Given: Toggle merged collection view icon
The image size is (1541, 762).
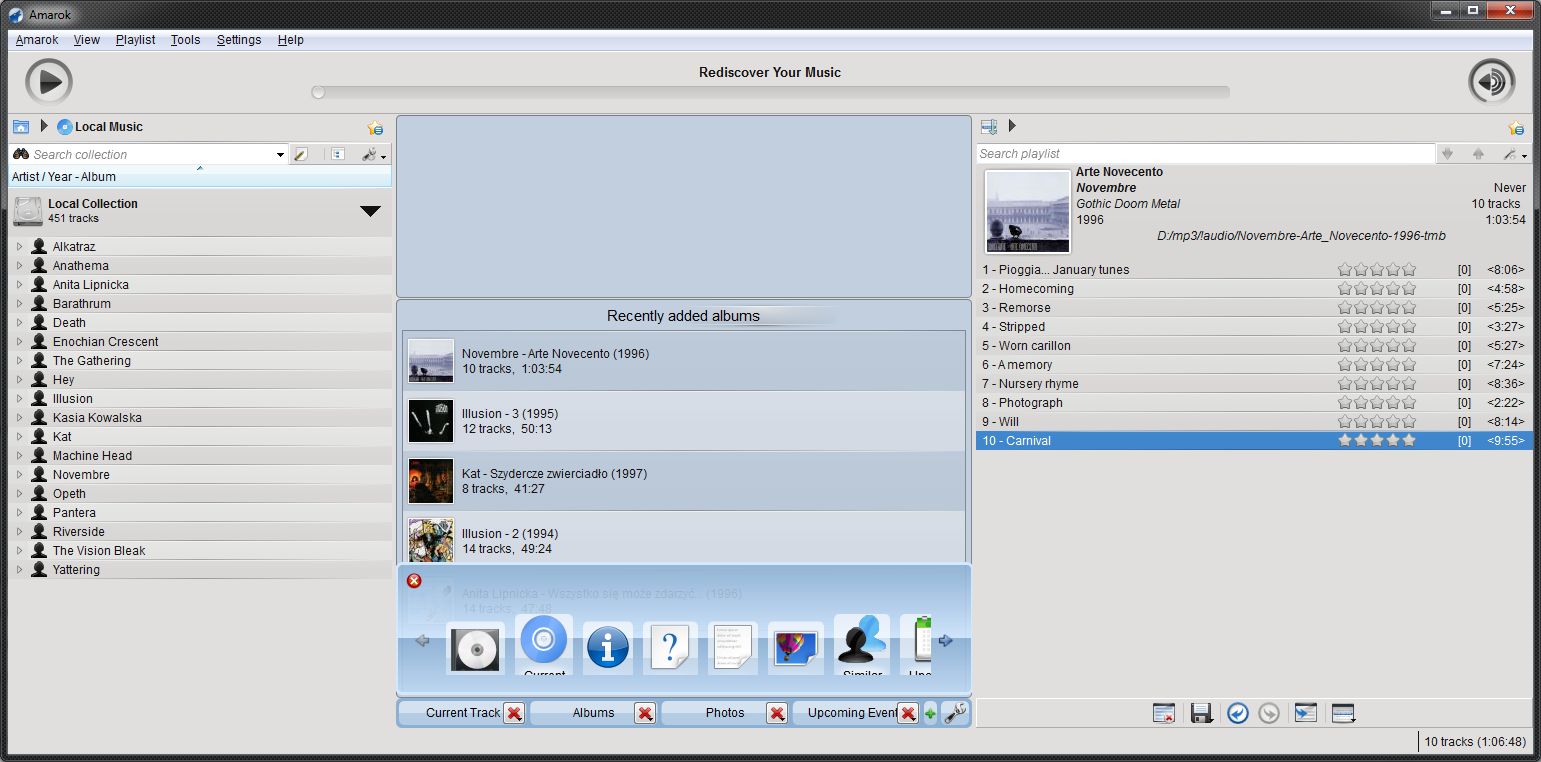Looking at the screenshot, I should tap(338, 155).
